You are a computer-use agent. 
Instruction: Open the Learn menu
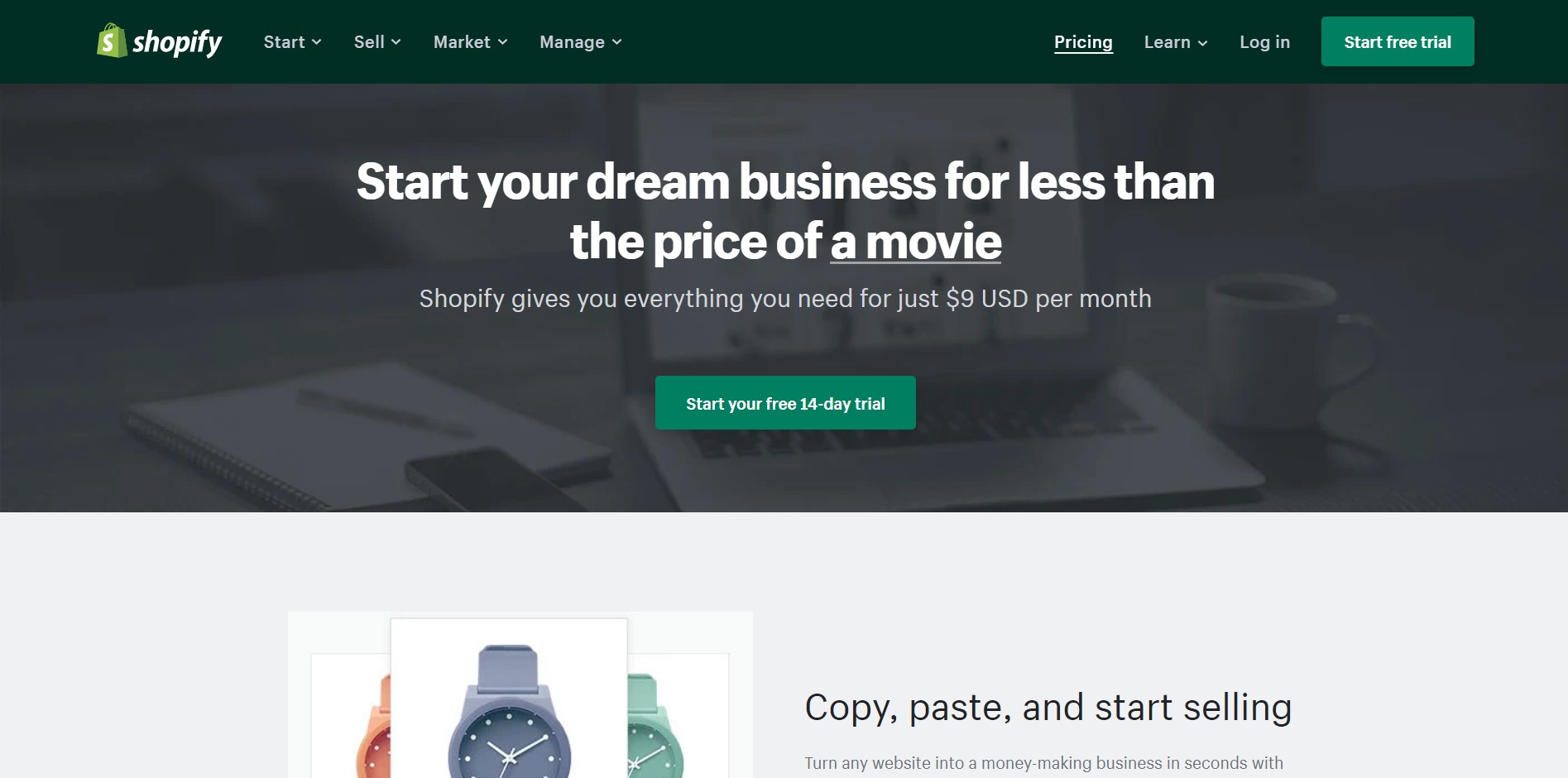(1176, 42)
